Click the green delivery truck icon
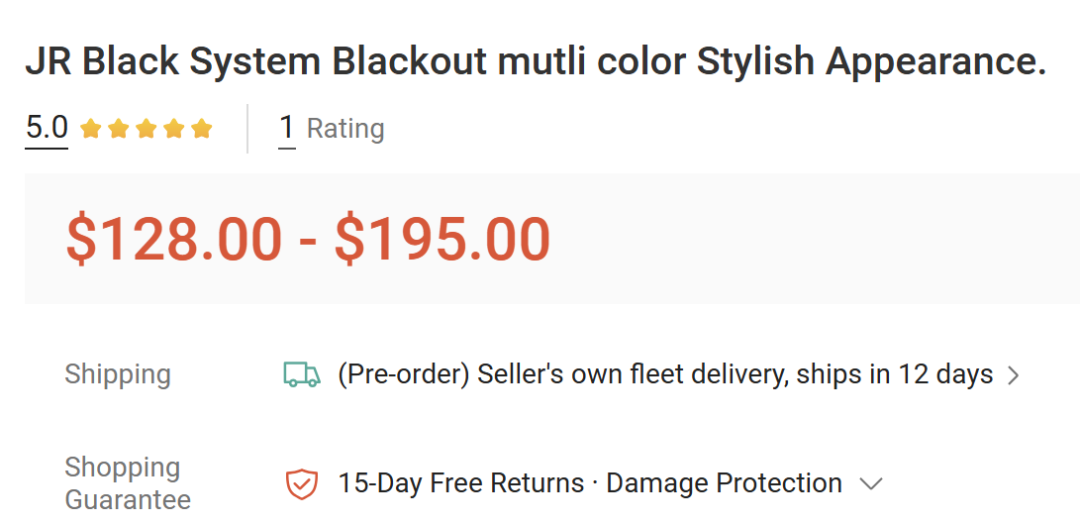 [302, 375]
